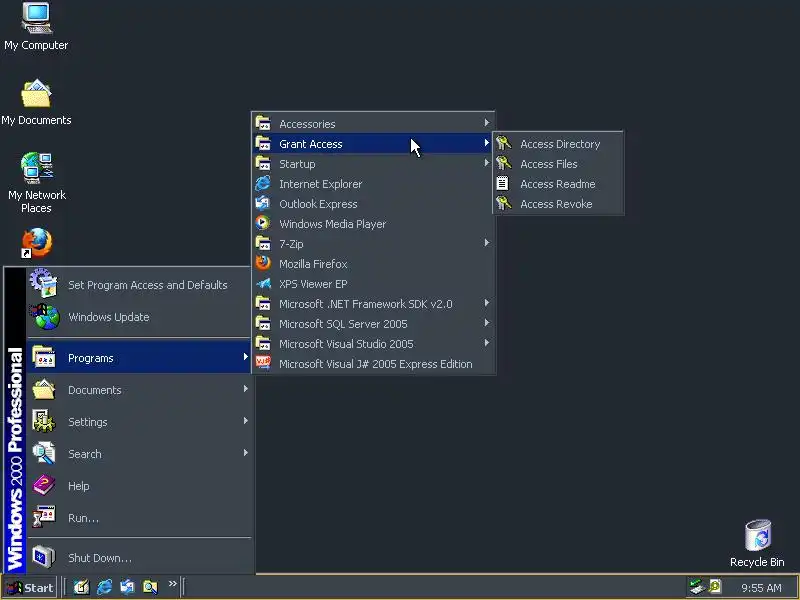Image resolution: width=800 pixels, height=600 pixels.
Task: Open Microsoft .NET Framework SDK v2.0 group
Action: pyautogui.click(x=373, y=304)
